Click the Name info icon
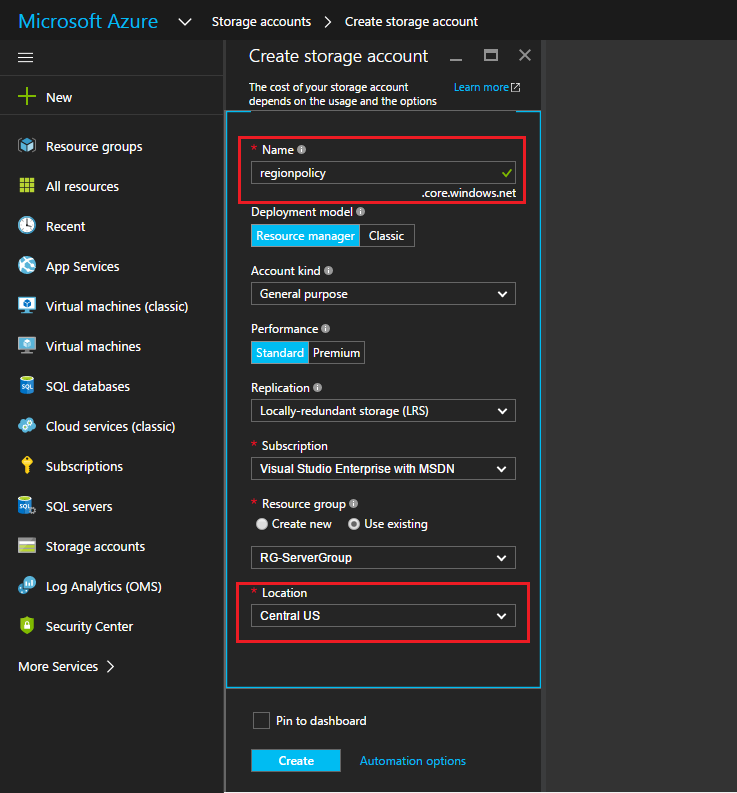The width and height of the screenshot is (737, 793). coord(301,150)
